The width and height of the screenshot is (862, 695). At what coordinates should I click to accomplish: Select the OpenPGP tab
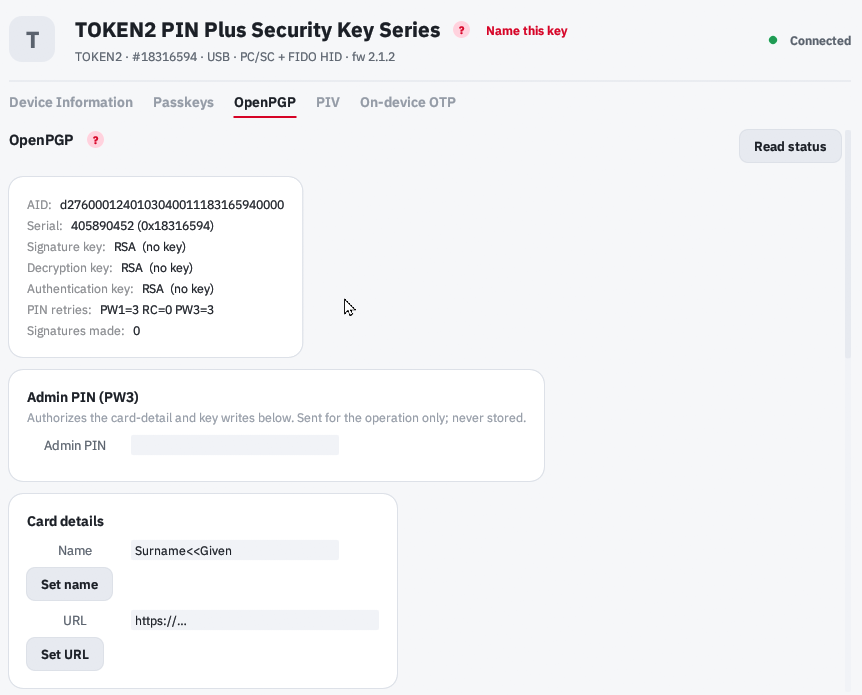pyautogui.click(x=265, y=102)
